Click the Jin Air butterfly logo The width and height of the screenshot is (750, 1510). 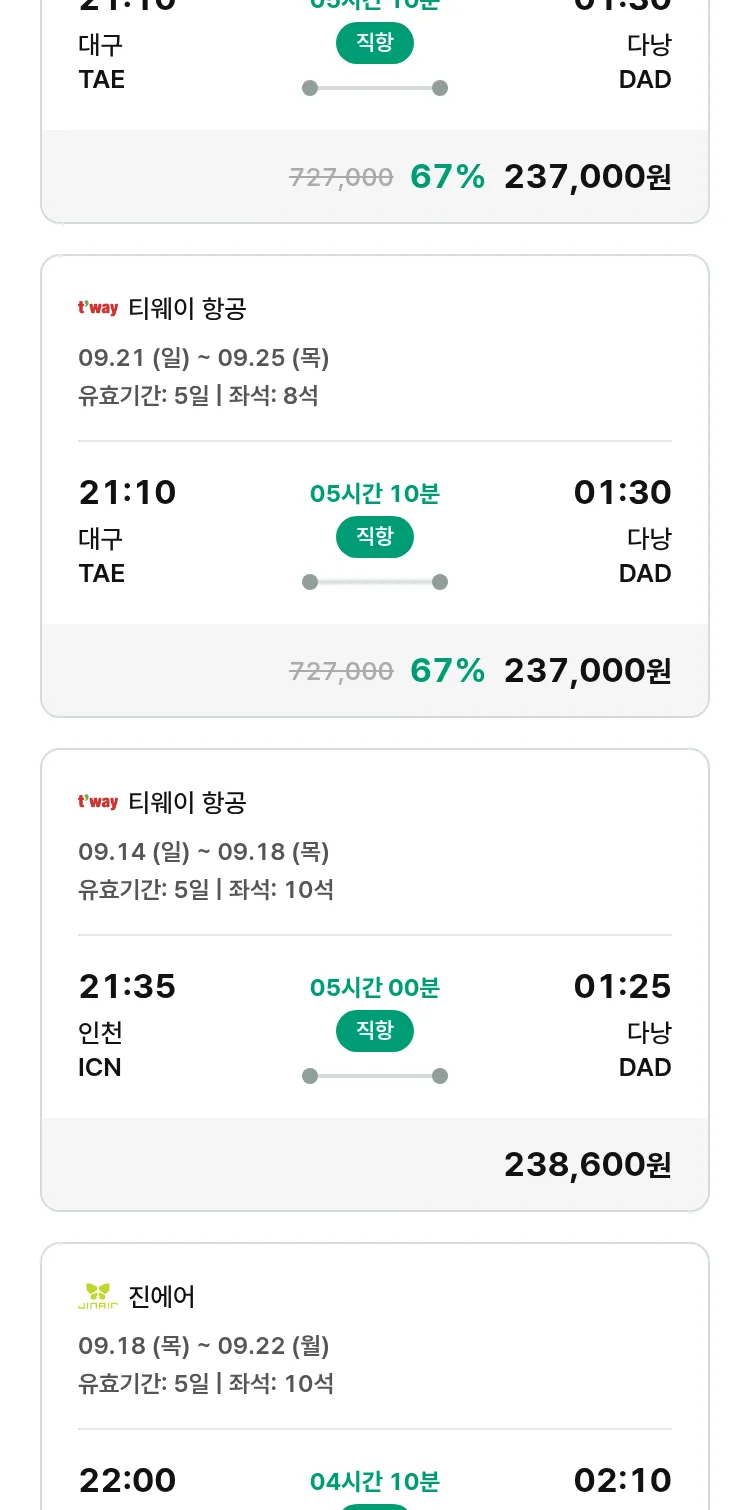click(98, 1296)
